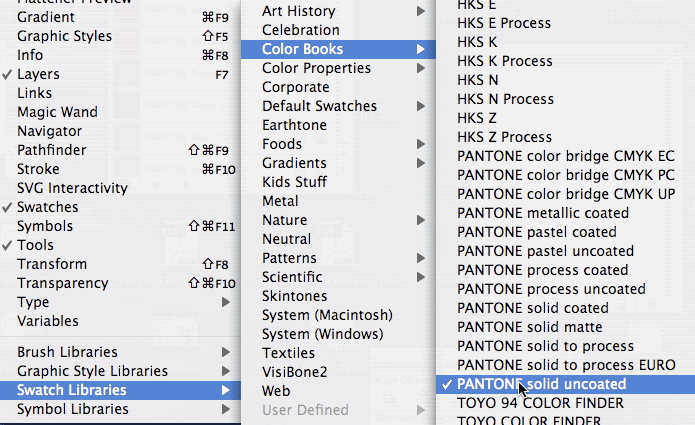Expand Graphic Style Libraries submenu

click(120, 371)
